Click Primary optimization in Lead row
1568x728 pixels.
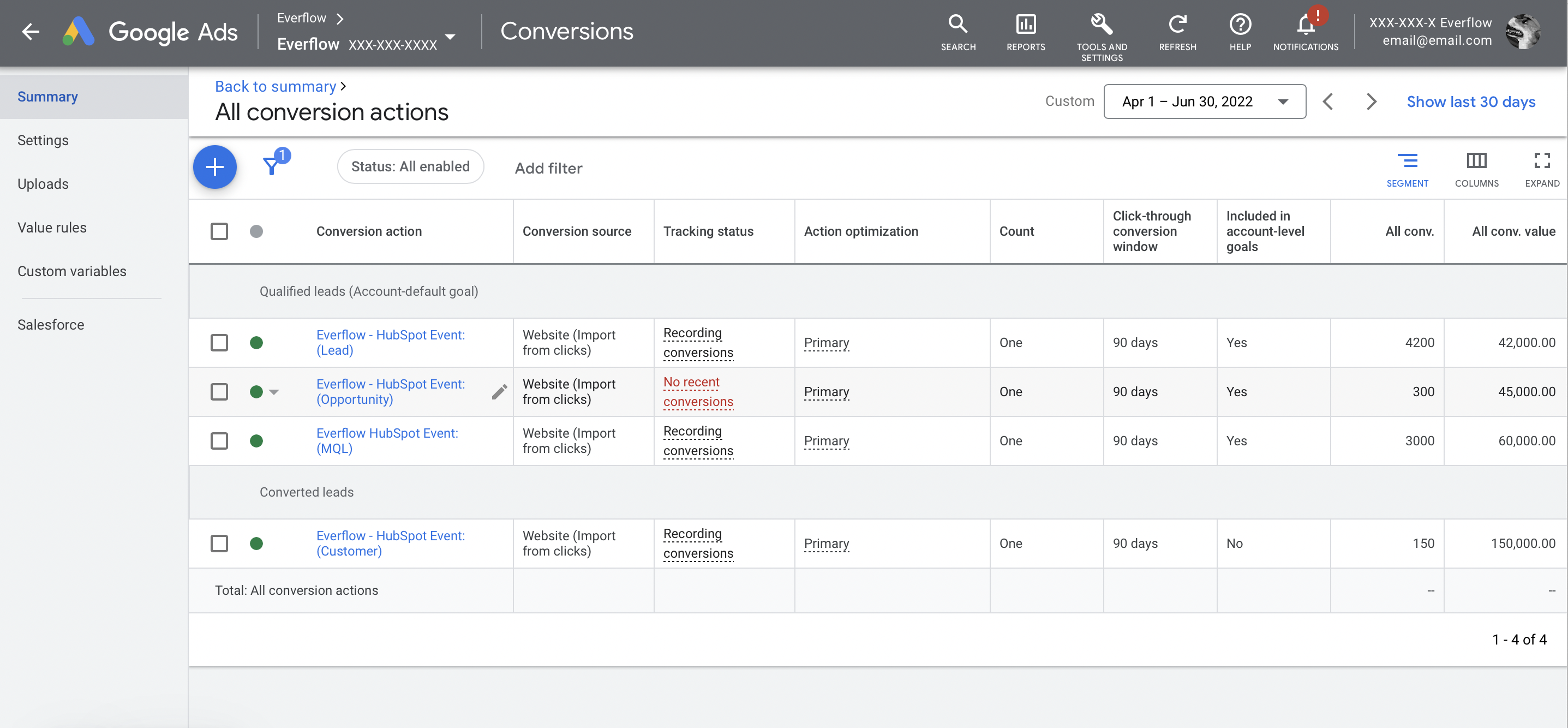pyautogui.click(x=826, y=343)
